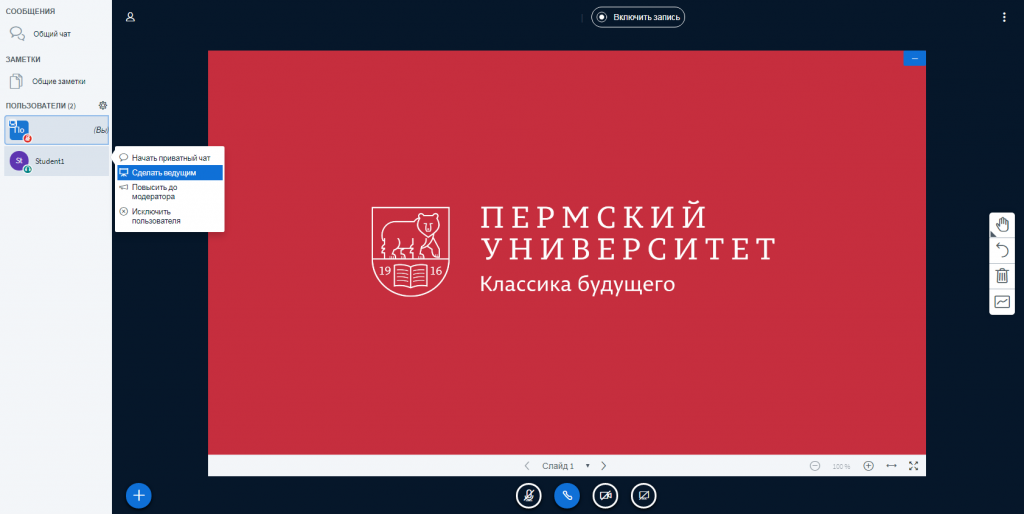This screenshot has width=1024, height=514.
Task: Open the three-dot options menu
Action: pyautogui.click(x=1004, y=17)
